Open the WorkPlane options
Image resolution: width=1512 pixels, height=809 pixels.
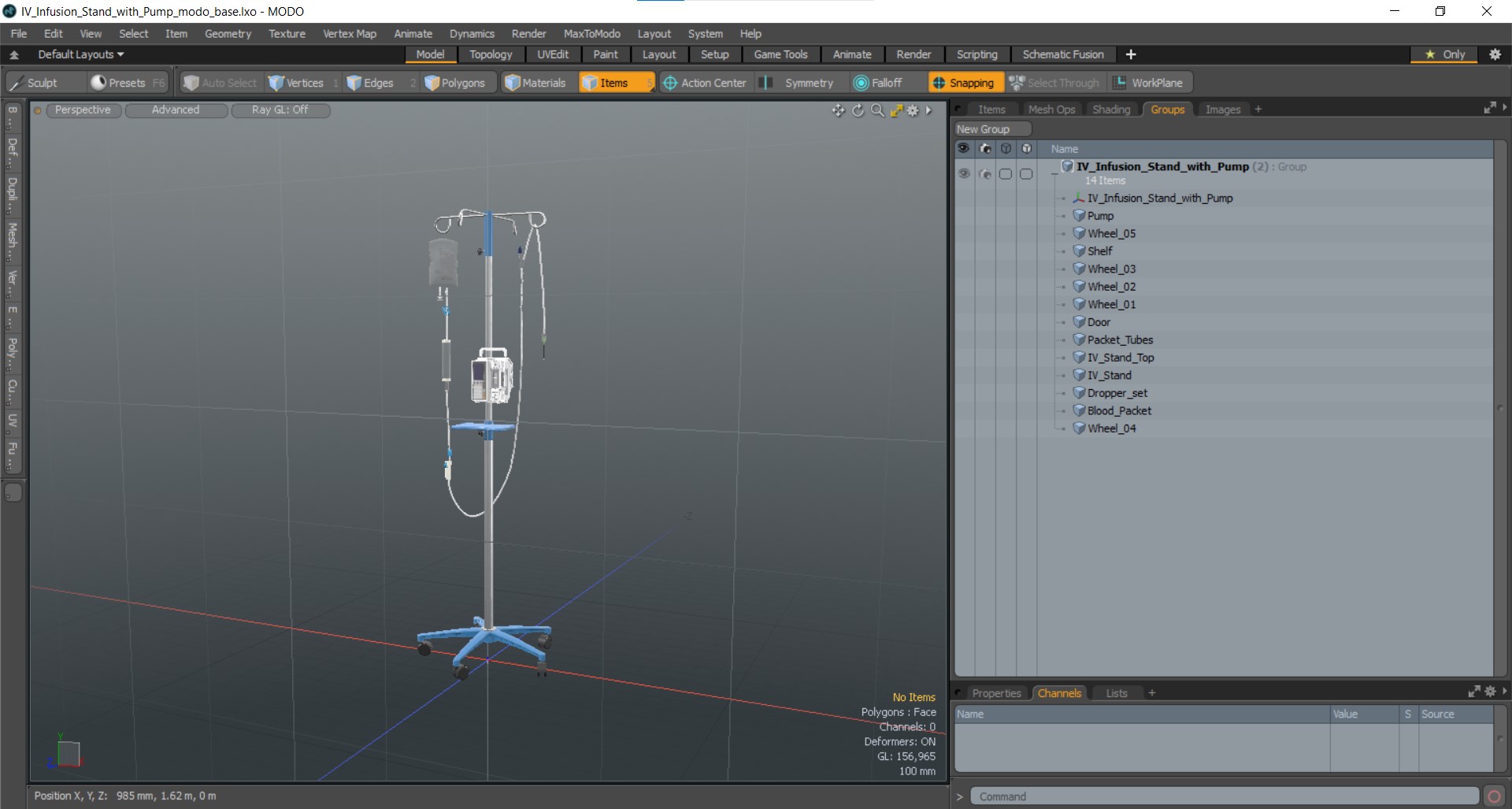pos(1150,83)
